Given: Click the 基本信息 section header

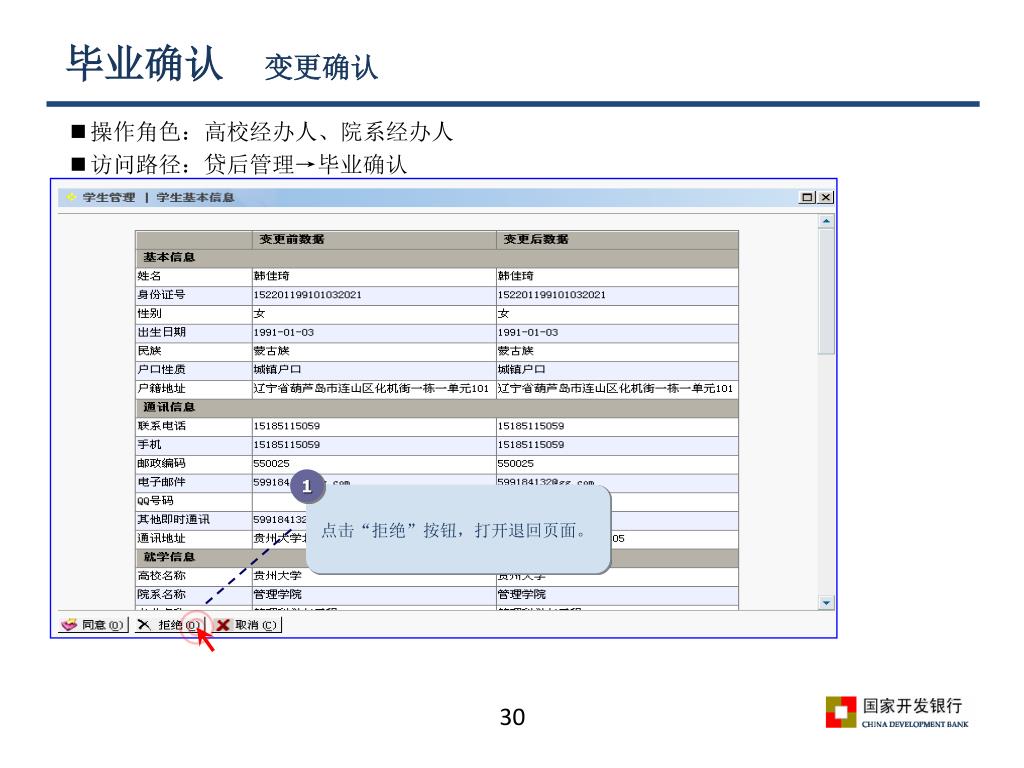Looking at the screenshot, I should 169,257.
